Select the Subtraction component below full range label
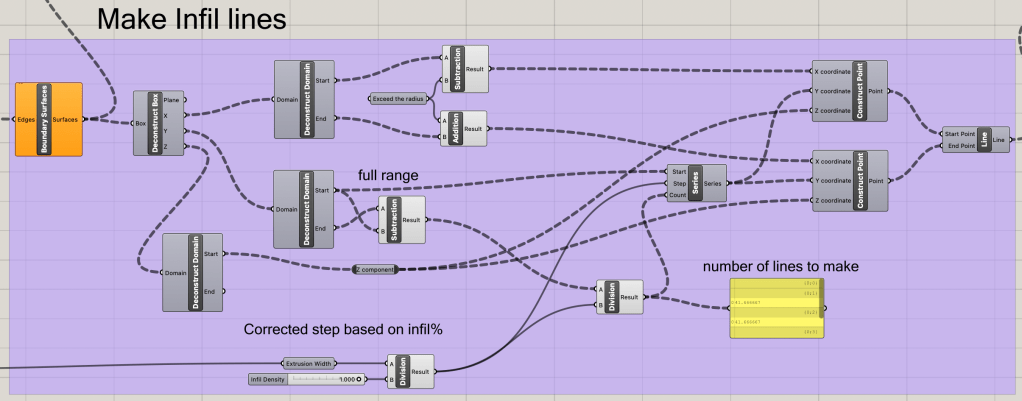1022x401 pixels. 391,221
